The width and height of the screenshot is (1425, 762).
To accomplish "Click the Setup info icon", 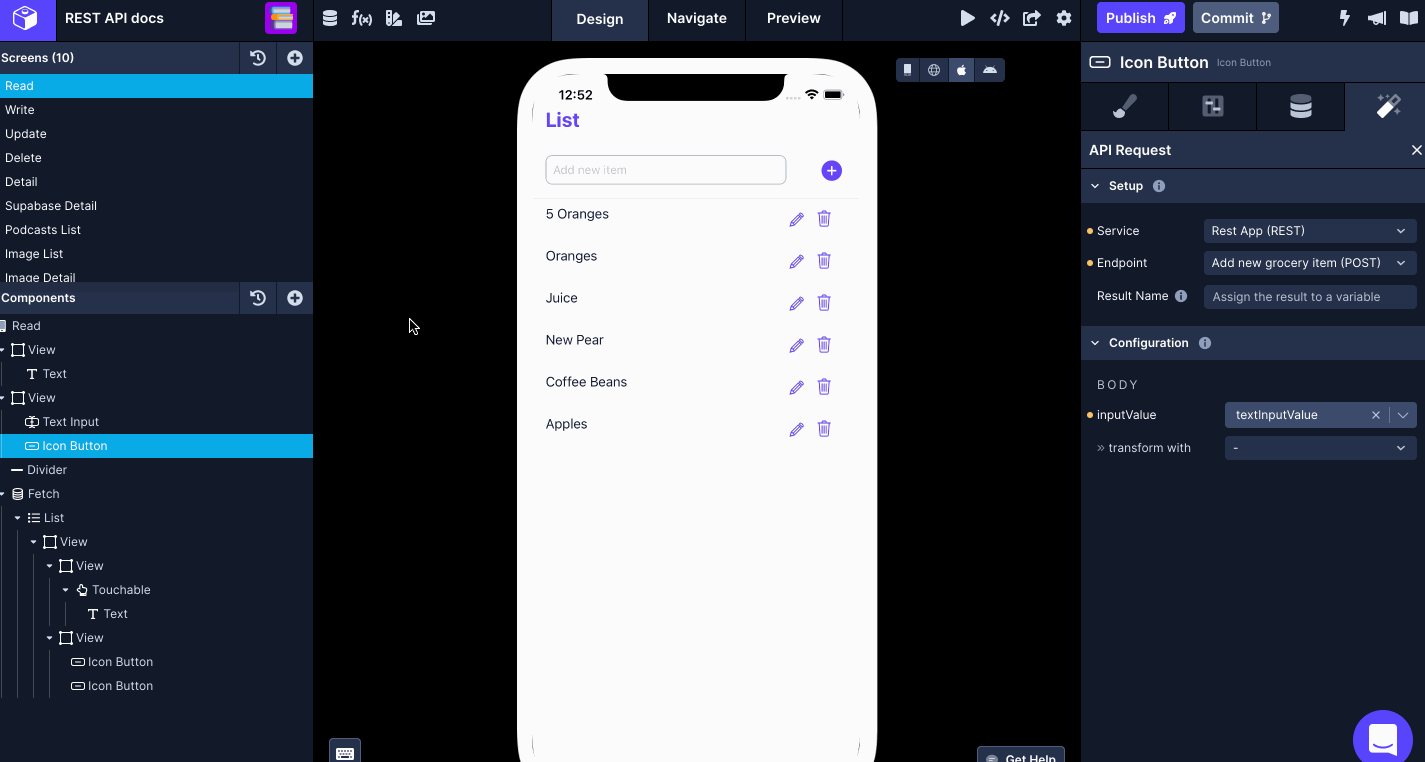I will 1159,186.
